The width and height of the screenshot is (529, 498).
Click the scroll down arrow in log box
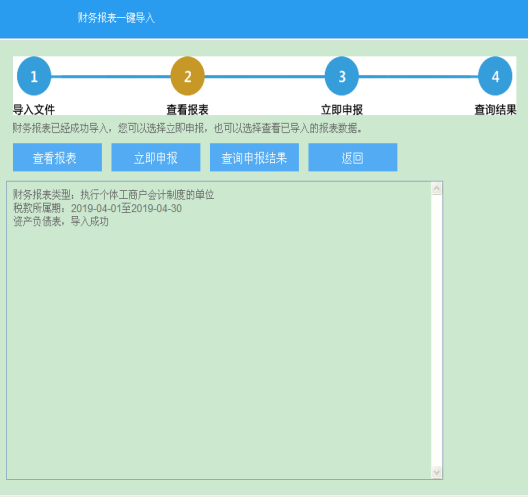point(437,472)
